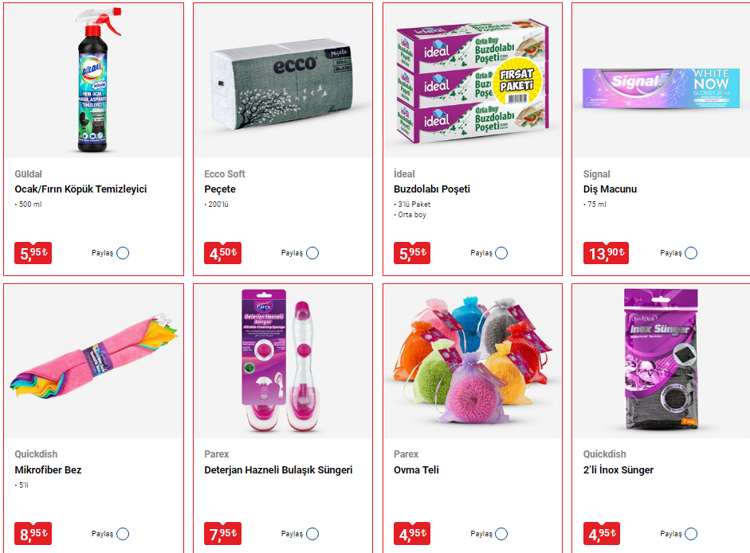Click the 13,90 price tag on Signal

pyautogui.click(x=606, y=253)
